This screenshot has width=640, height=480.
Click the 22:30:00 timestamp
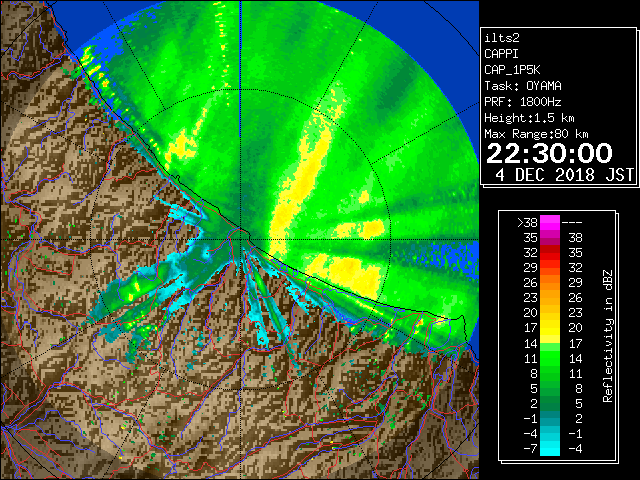tap(549, 154)
